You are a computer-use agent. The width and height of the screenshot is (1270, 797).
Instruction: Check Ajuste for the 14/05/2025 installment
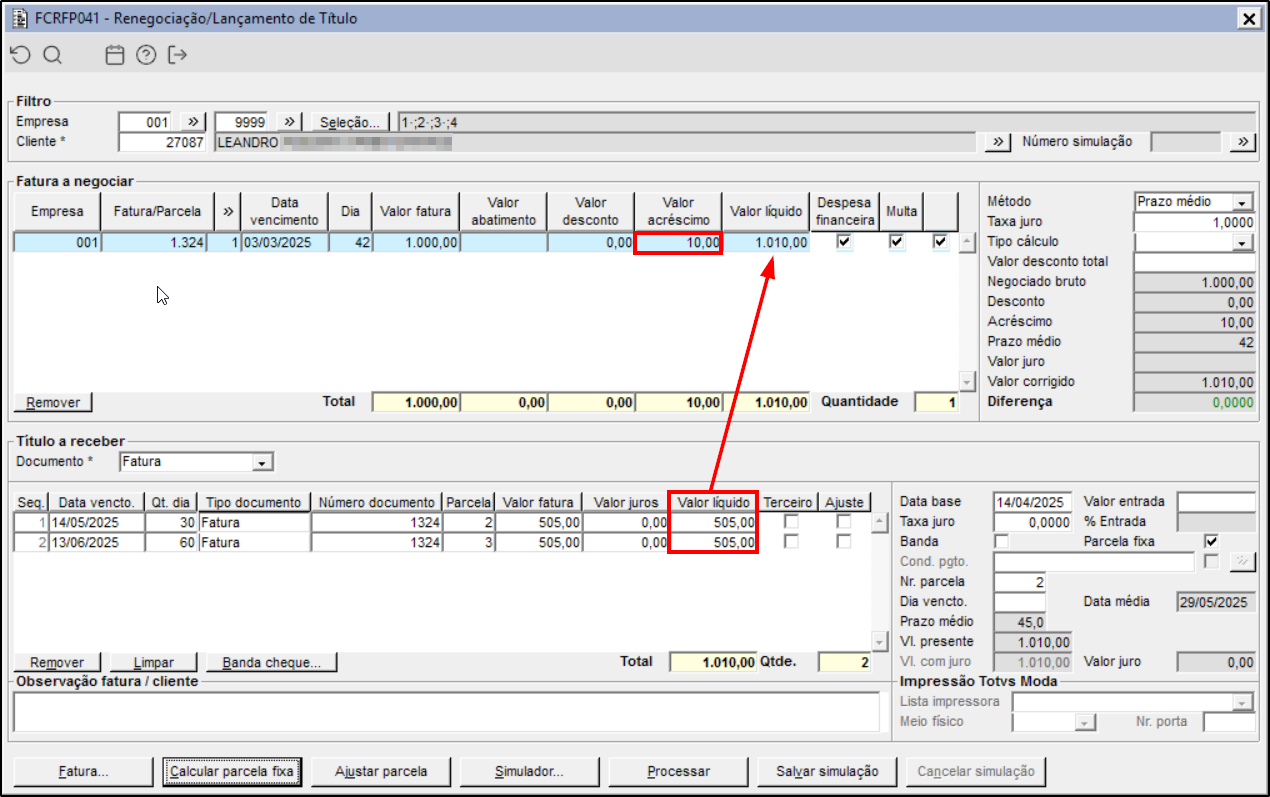click(x=844, y=522)
